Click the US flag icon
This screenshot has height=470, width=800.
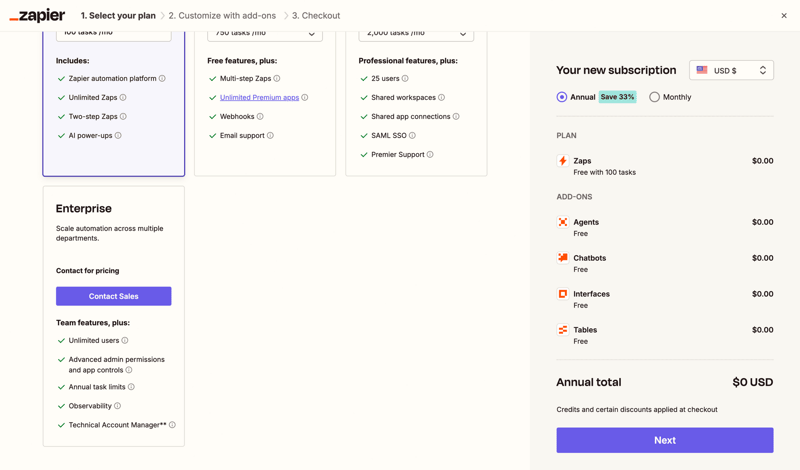[702, 70]
